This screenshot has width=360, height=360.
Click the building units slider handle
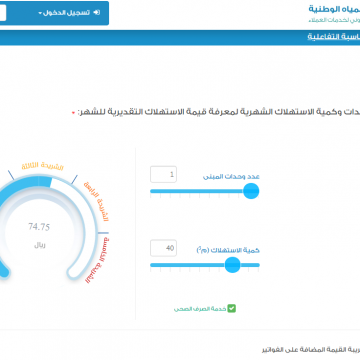251,191
